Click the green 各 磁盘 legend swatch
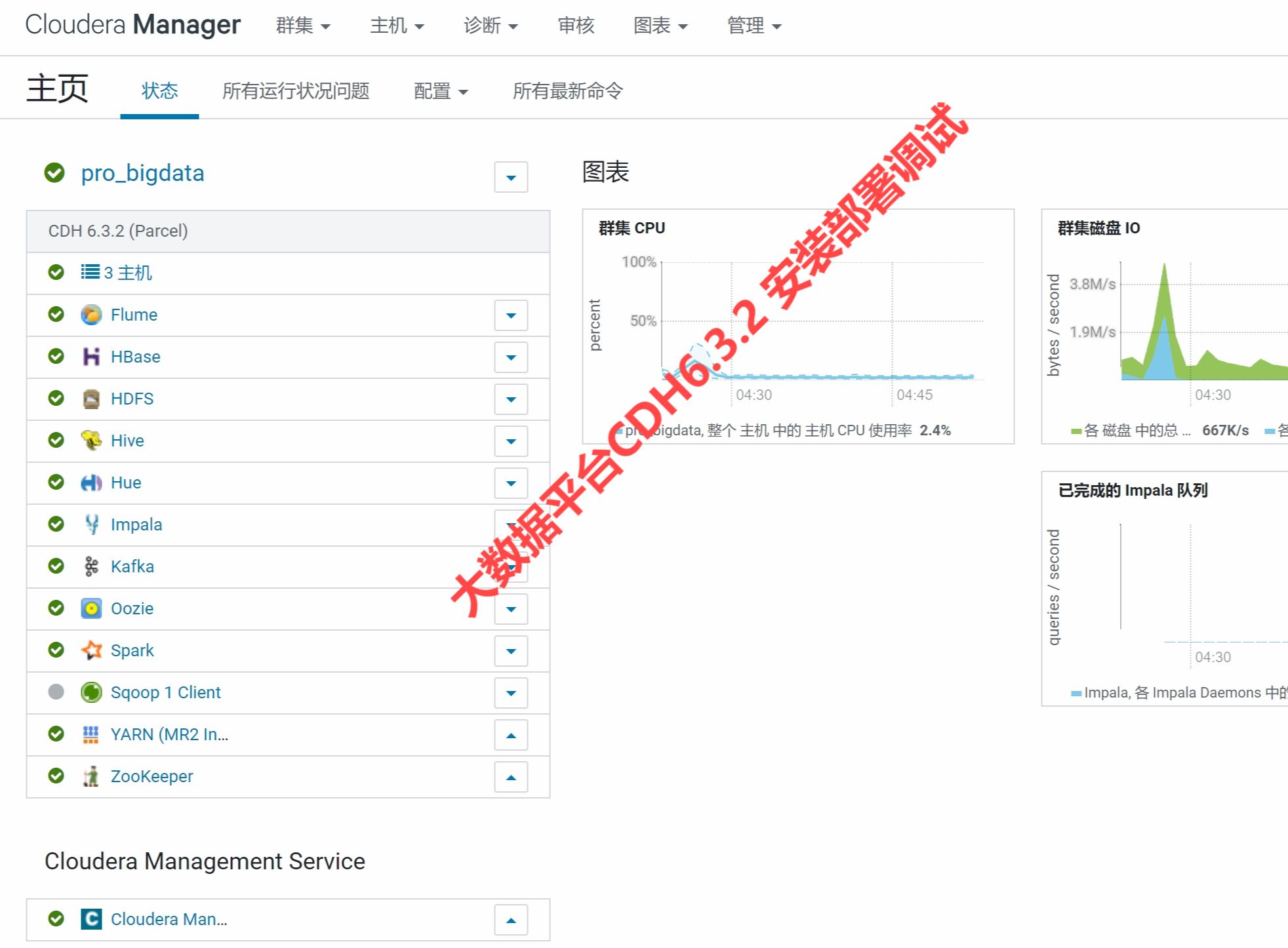The width and height of the screenshot is (1288, 948). tap(1076, 431)
